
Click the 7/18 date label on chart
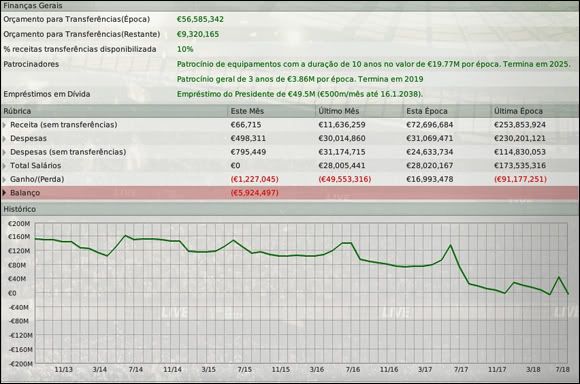(x=563, y=370)
